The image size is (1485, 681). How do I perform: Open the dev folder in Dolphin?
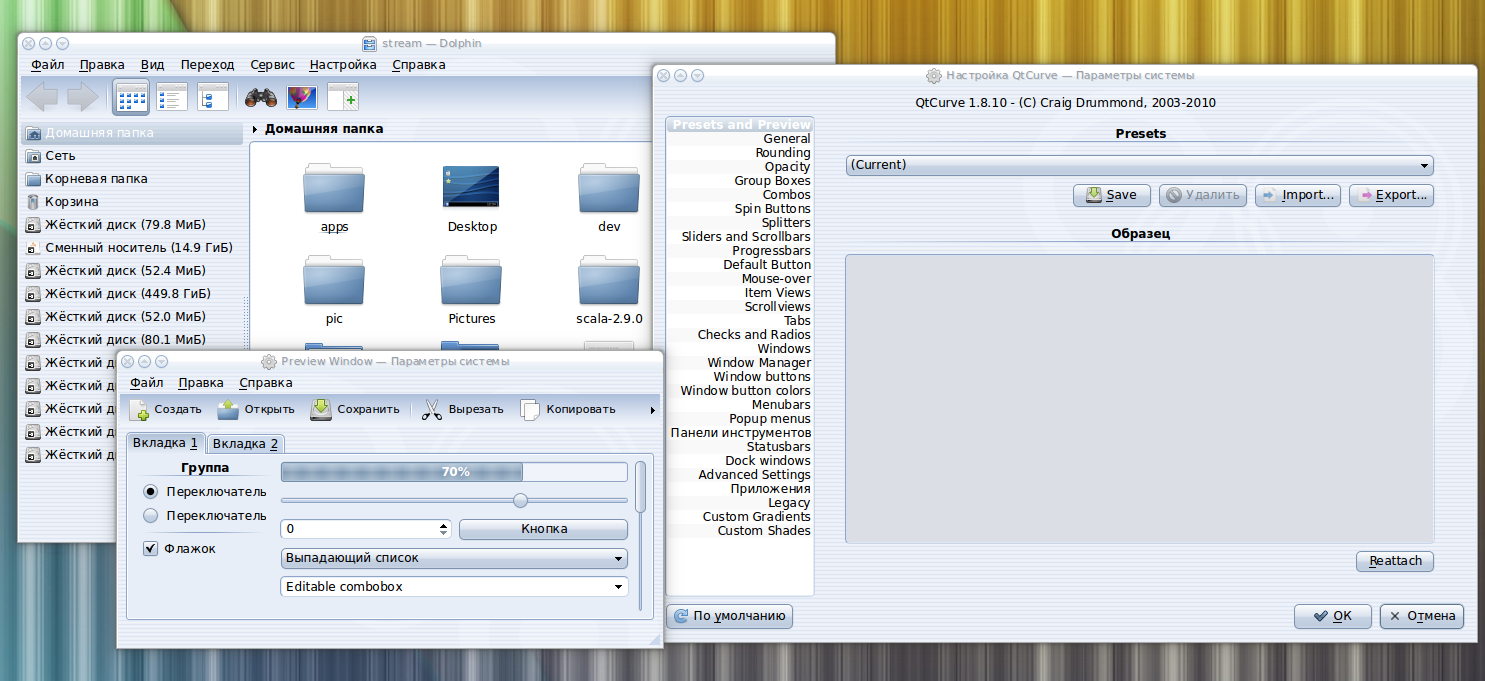pos(609,198)
